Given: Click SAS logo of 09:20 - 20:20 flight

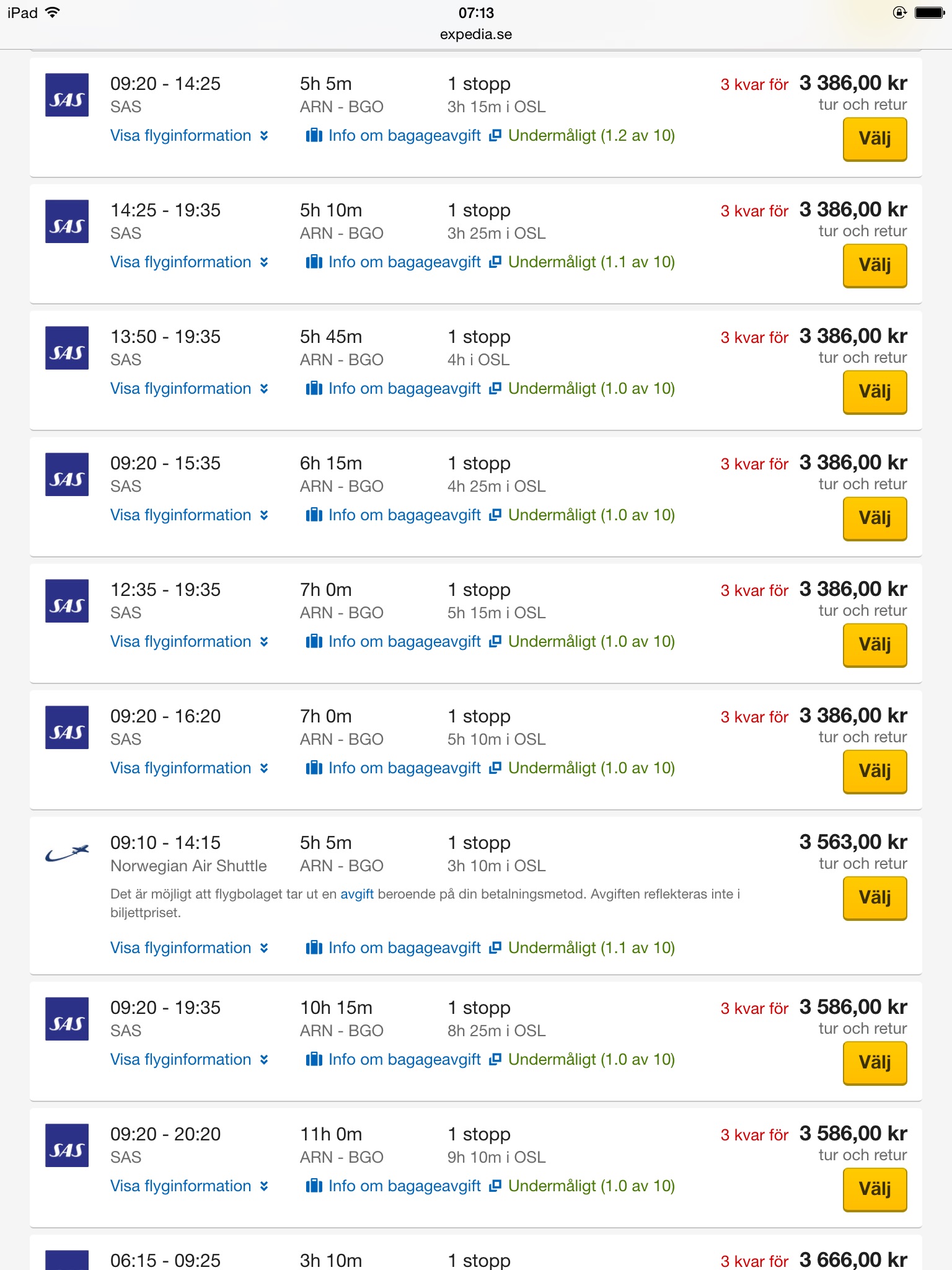Looking at the screenshot, I should [67, 1145].
